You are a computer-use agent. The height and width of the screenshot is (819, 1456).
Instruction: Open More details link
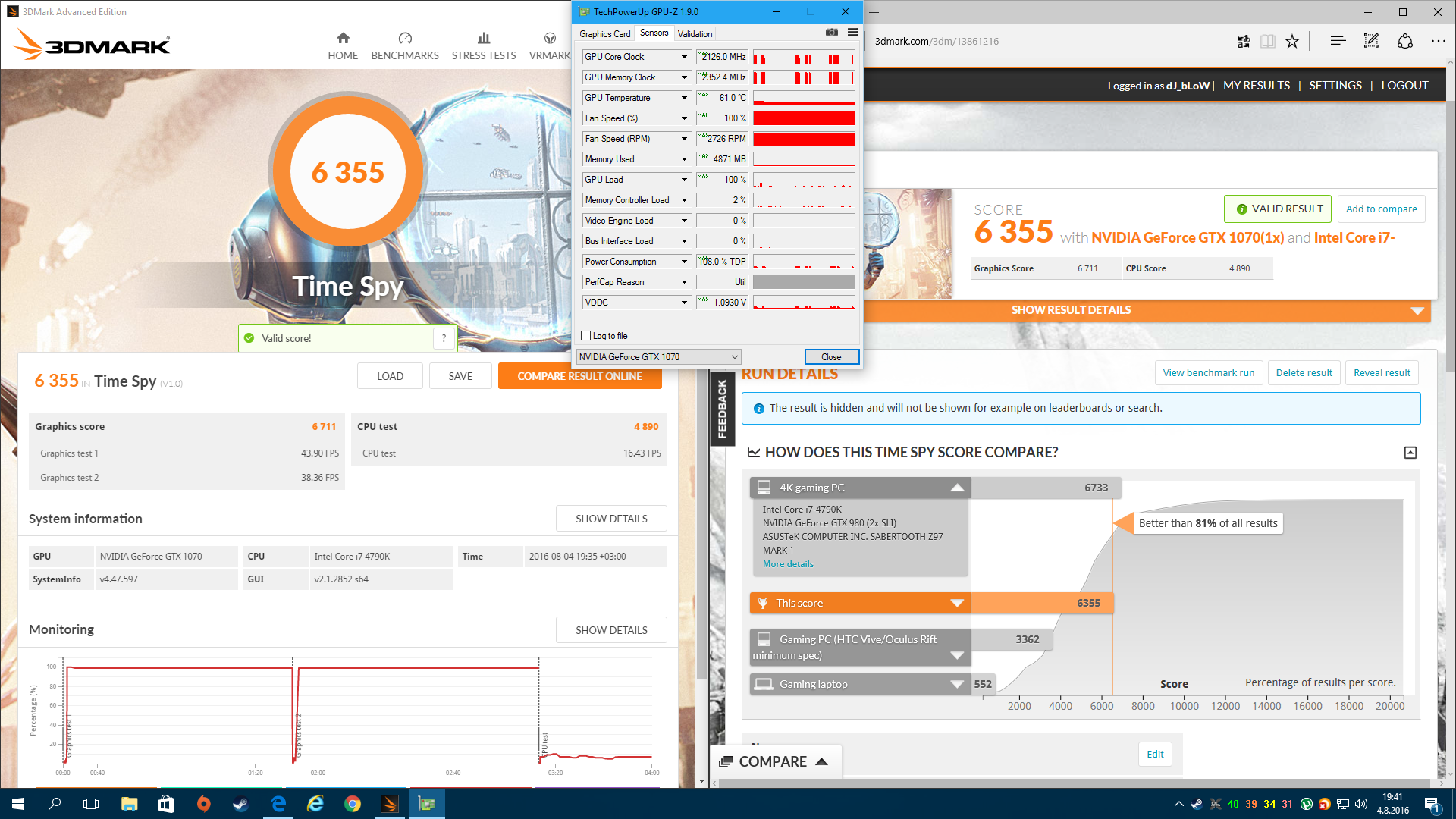tap(788, 564)
